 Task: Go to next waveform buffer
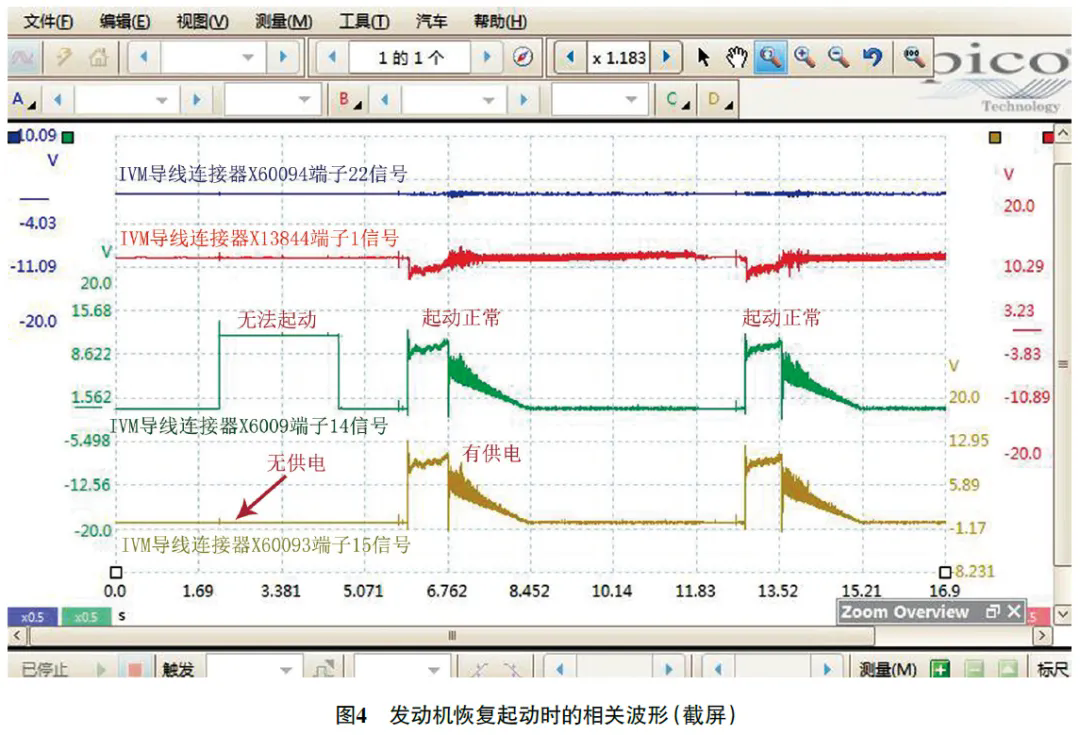point(487,57)
